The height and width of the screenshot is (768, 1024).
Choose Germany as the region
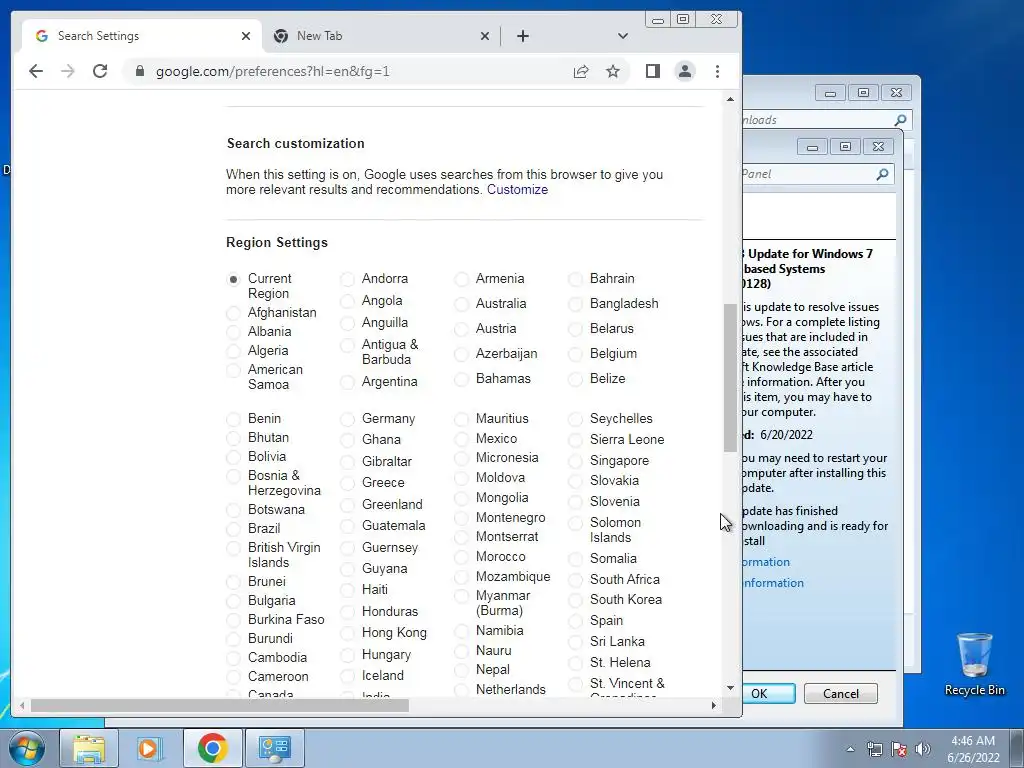[347, 419]
